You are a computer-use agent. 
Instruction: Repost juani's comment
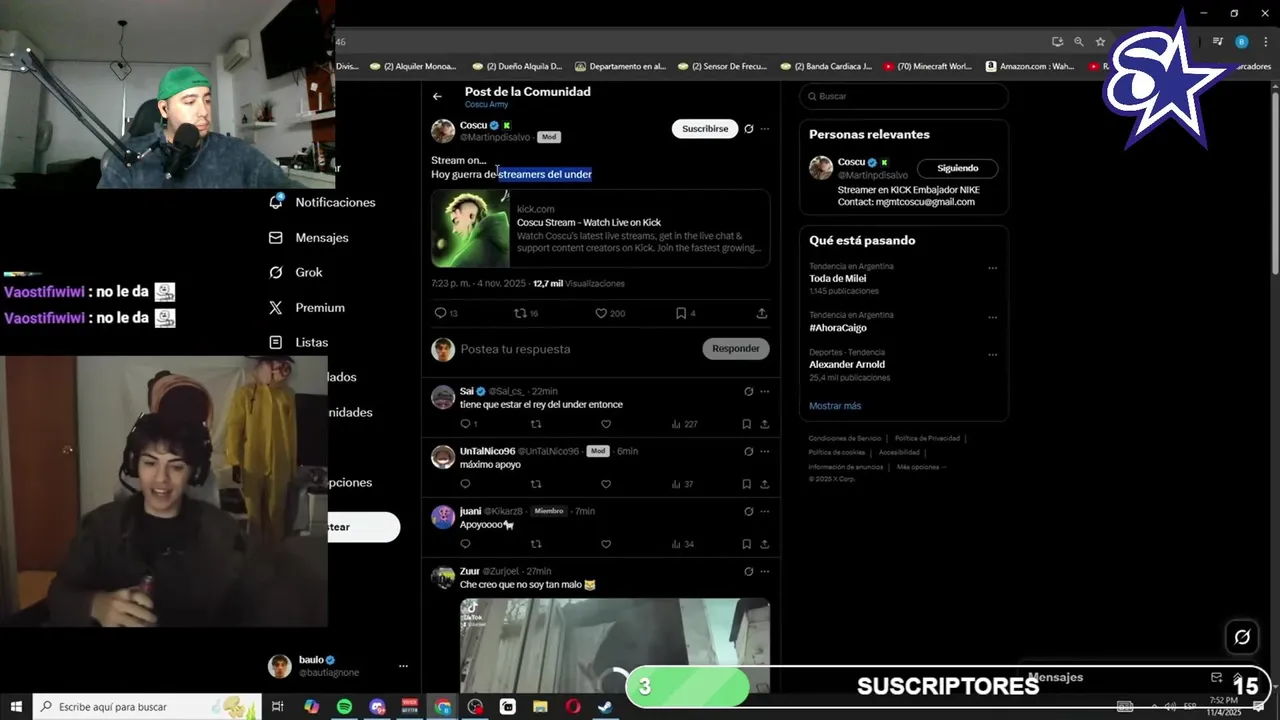pyautogui.click(x=536, y=544)
